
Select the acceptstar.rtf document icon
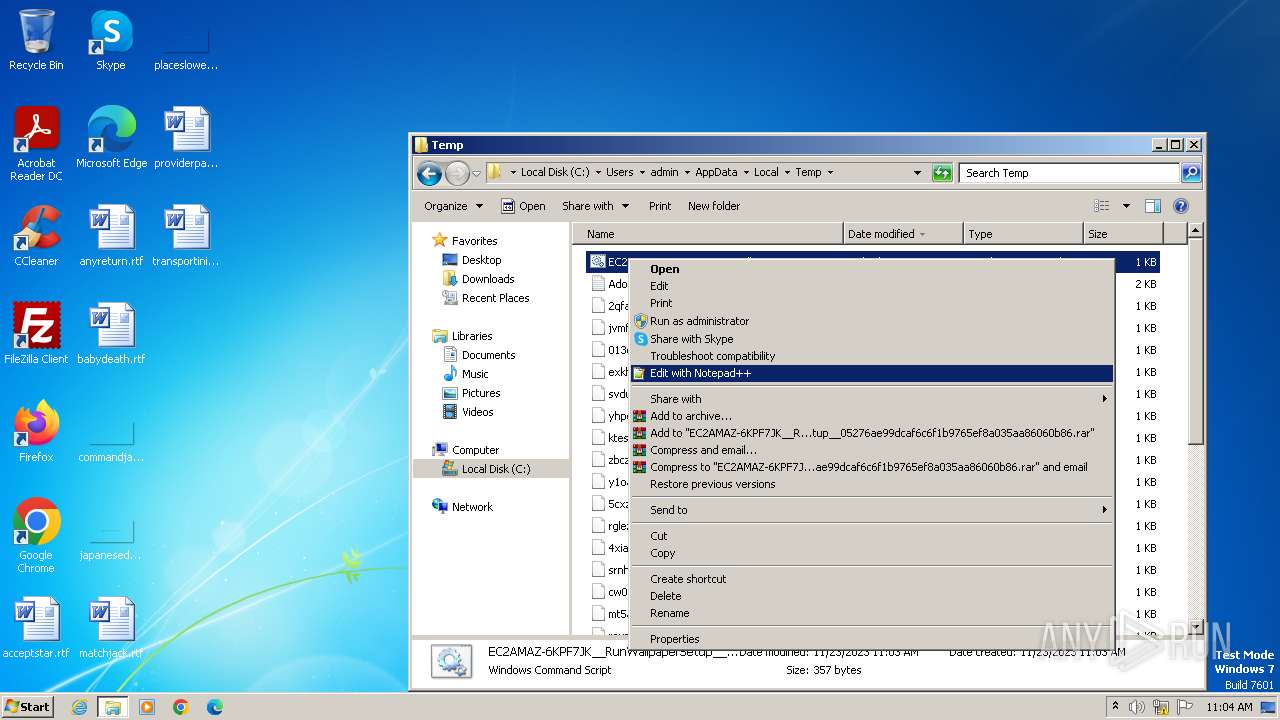36,628
